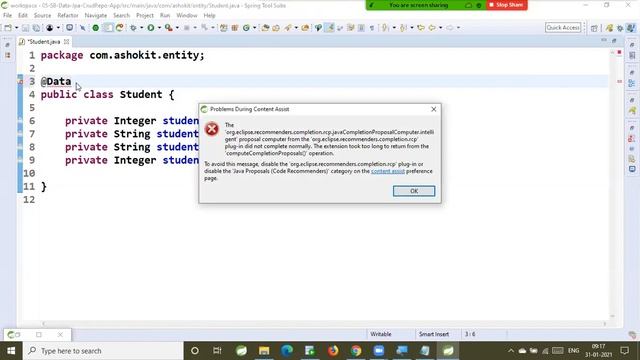This screenshot has width=640, height=360.
Task: Toggle Skip All Breakpoints in the toolbar
Action: 82,28
